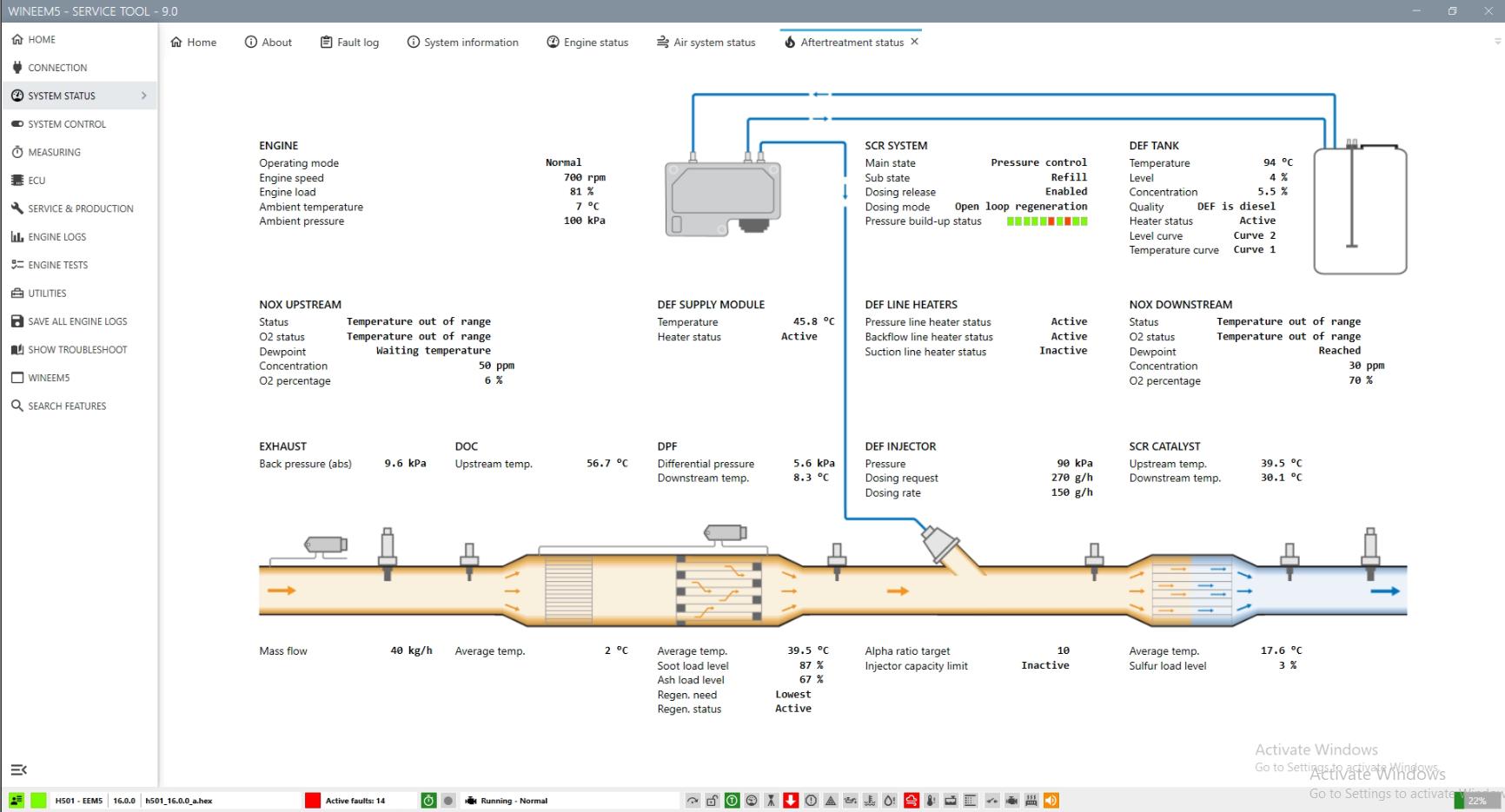The height and width of the screenshot is (812, 1505).
Task: Open the Fault log tab
Action: pos(349,43)
